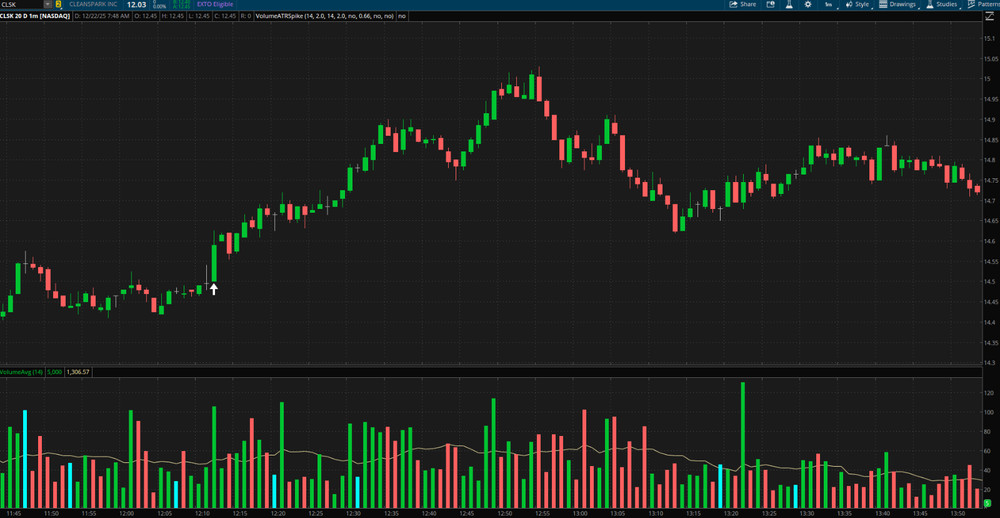Screen dimensions: 1000x518
Task: Click the H: 12.45 high value
Action: point(175,15)
